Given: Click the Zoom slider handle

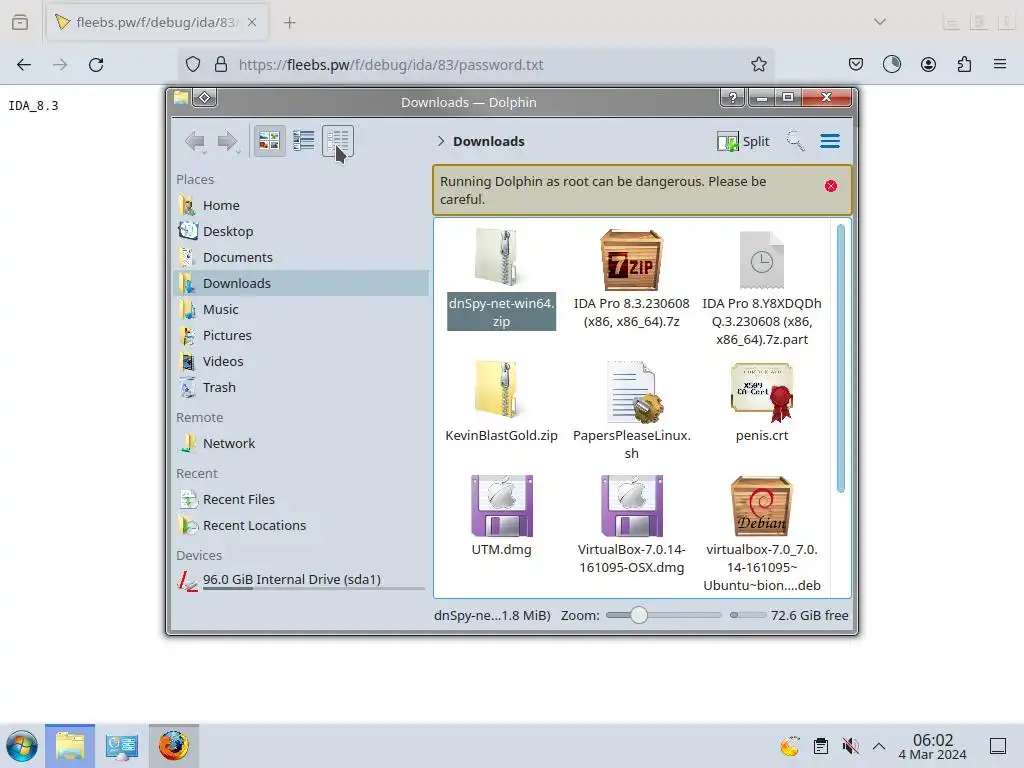Looking at the screenshot, I should coord(639,615).
